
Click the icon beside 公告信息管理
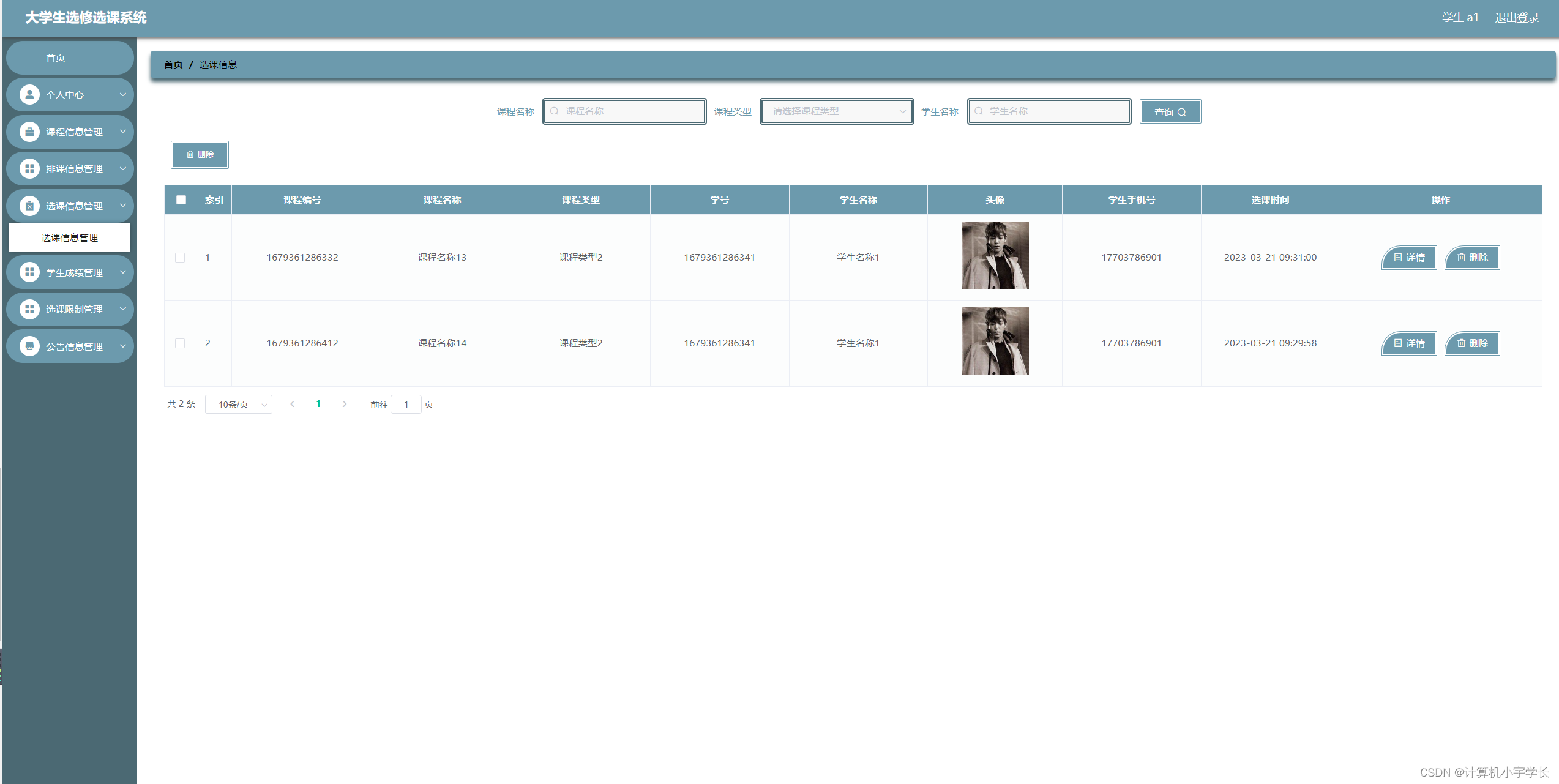point(29,346)
